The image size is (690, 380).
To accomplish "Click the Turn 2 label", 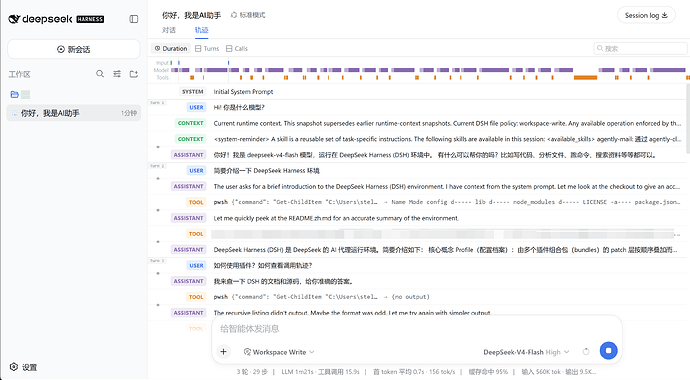I will (x=157, y=166).
